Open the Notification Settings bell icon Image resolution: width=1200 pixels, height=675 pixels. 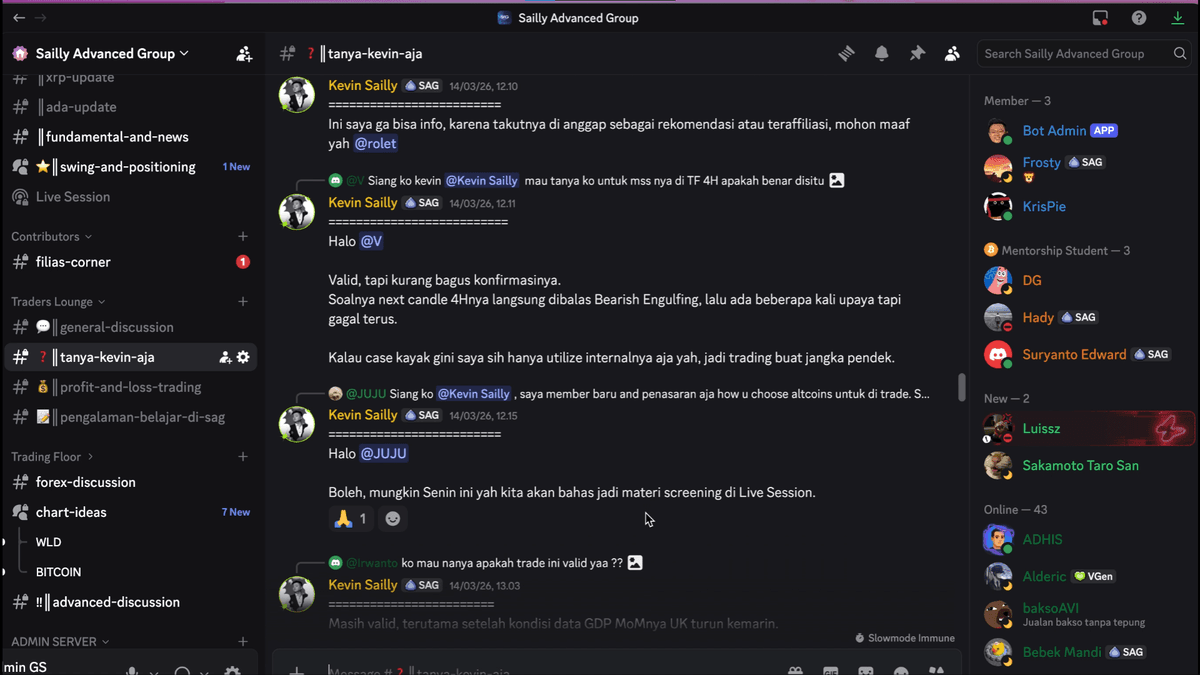coord(881,53)
